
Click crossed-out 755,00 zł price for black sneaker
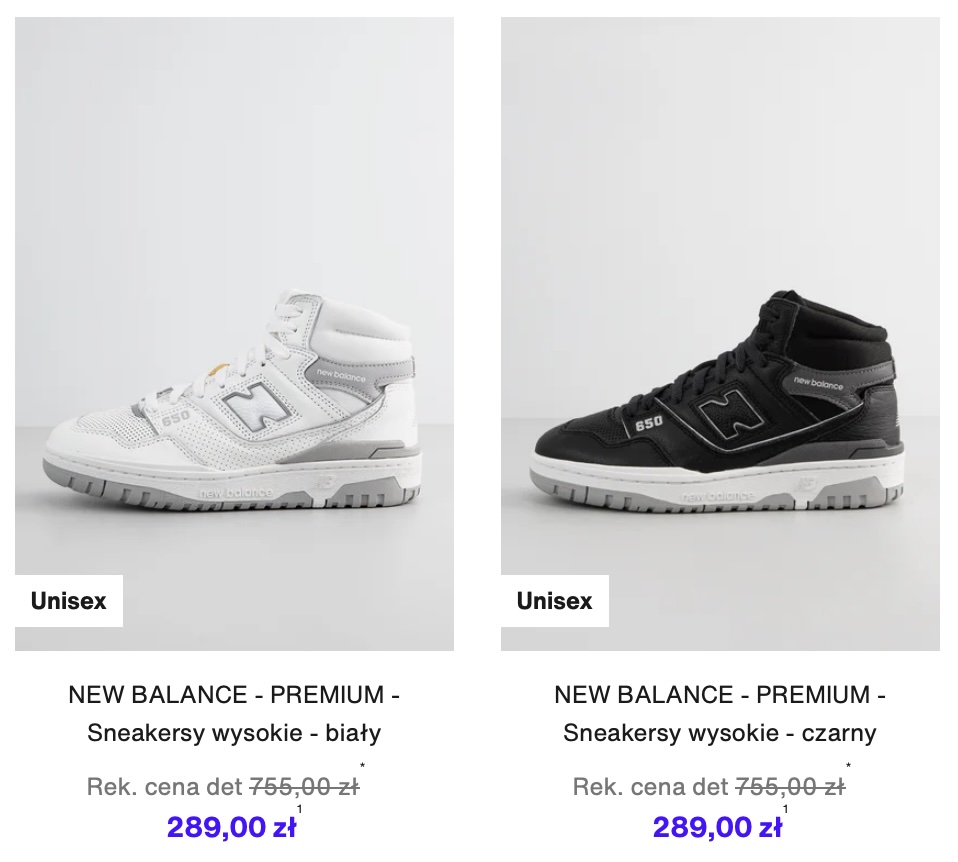[x=790, y=787]
